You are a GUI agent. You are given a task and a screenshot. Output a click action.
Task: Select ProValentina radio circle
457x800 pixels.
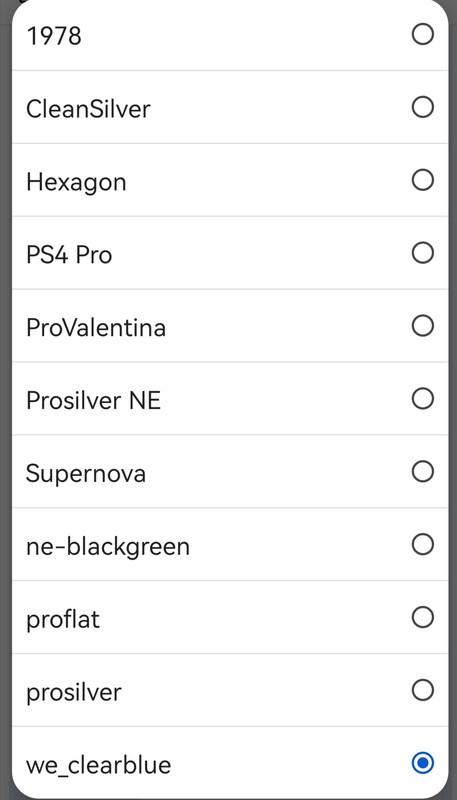pyautogui.click(x=422, y=326)
